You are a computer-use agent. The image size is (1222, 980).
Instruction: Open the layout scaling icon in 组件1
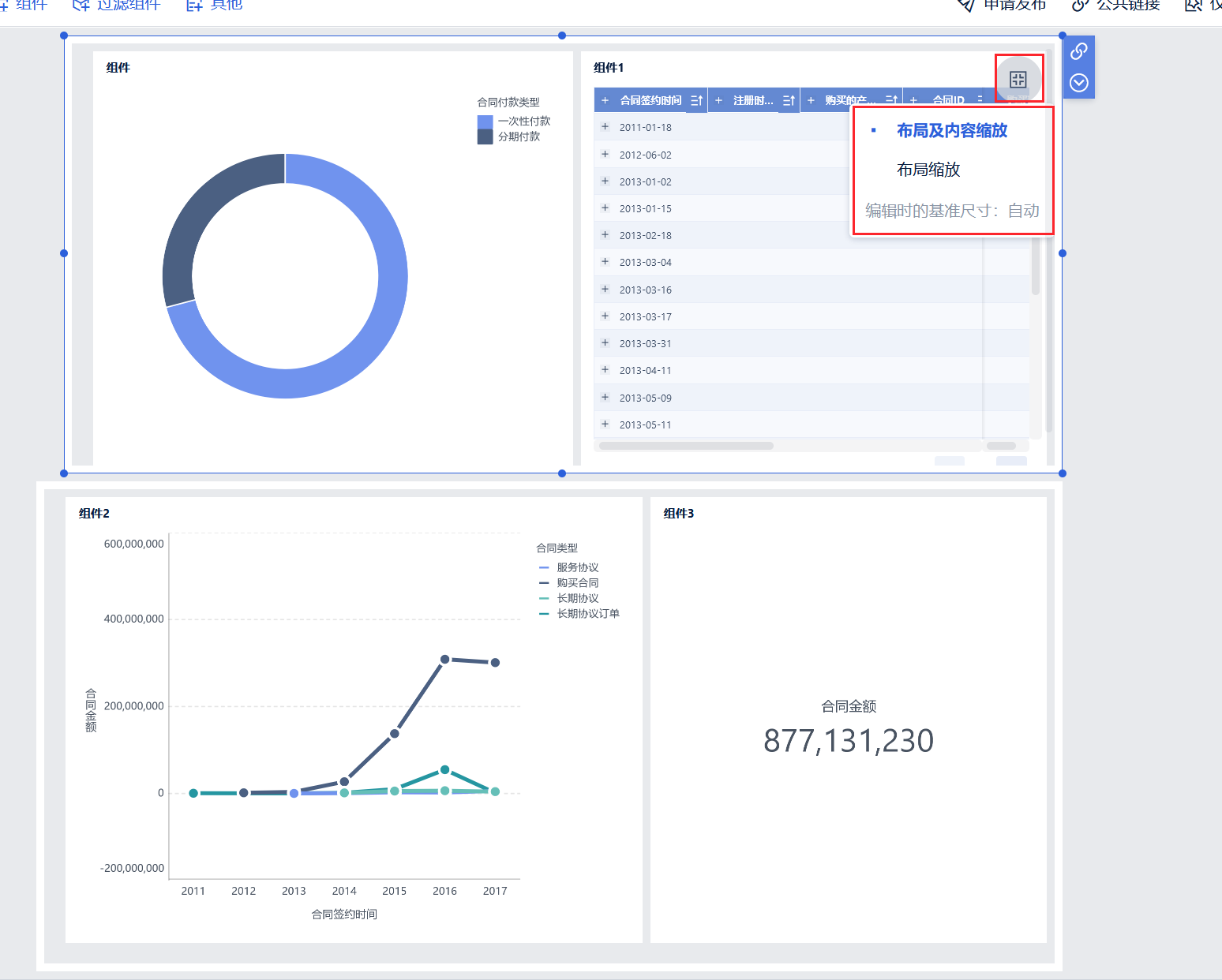1018,79
